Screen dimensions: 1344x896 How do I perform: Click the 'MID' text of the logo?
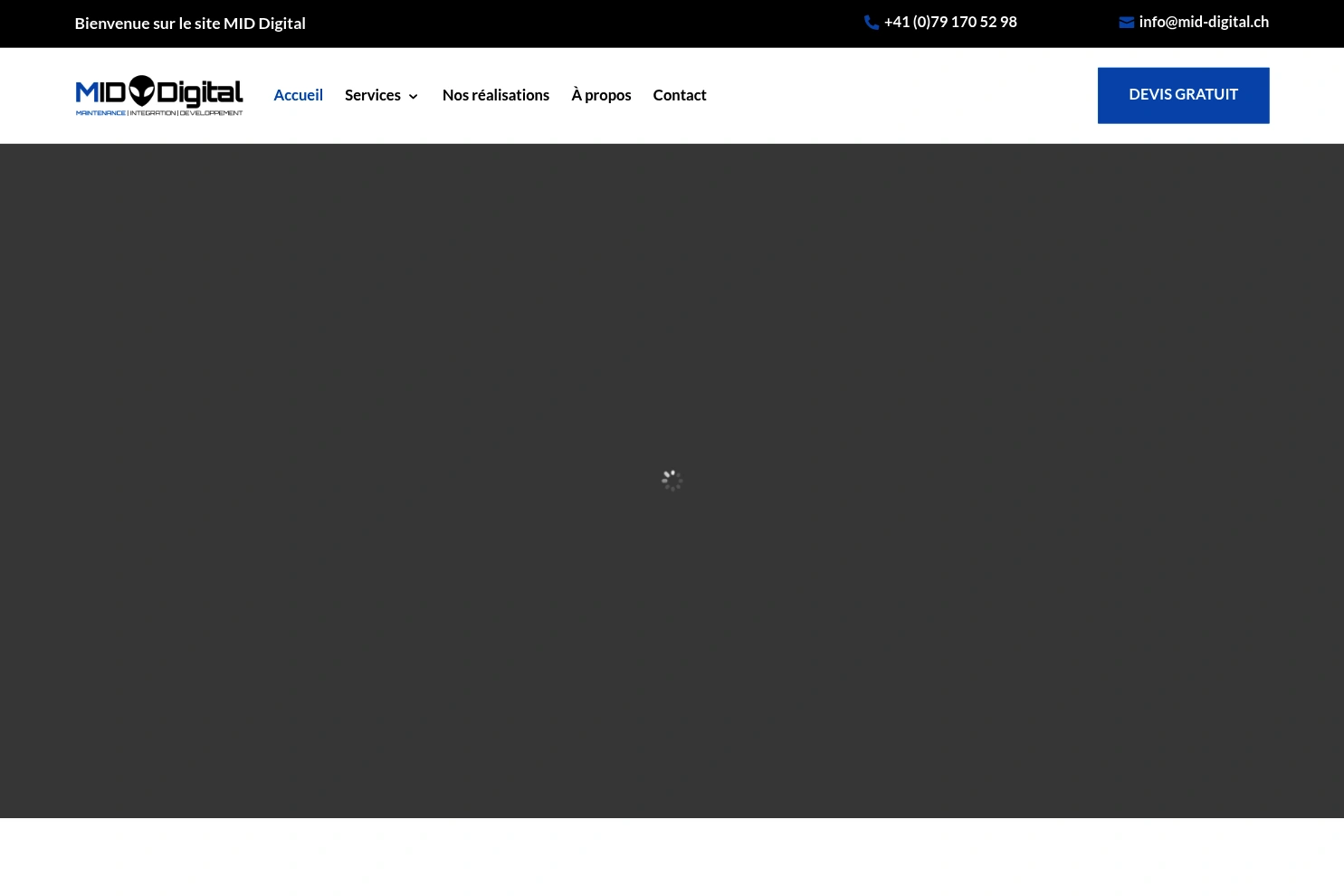click(101, 91)
